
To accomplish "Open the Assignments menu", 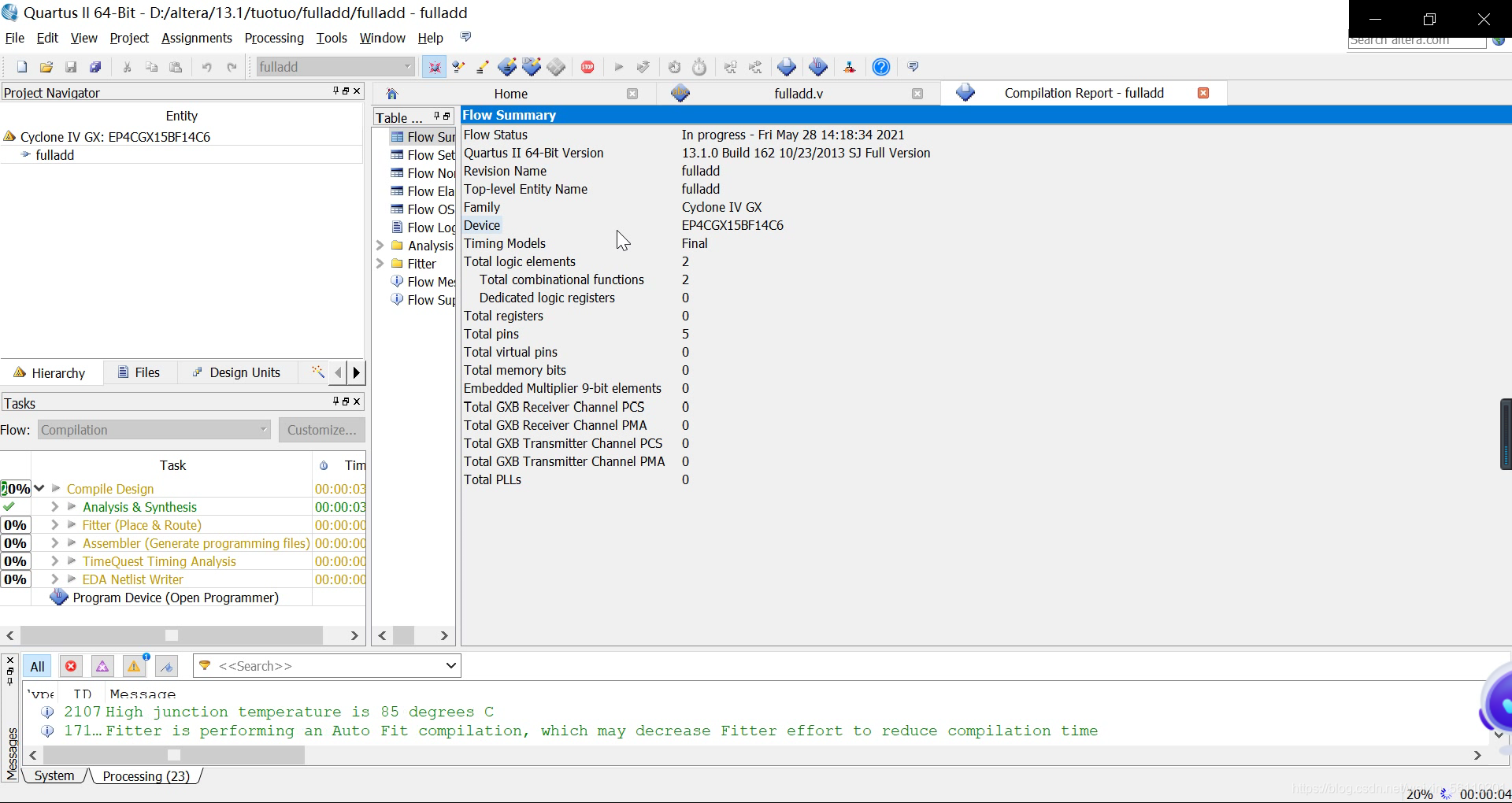I will tap(197, 38).
